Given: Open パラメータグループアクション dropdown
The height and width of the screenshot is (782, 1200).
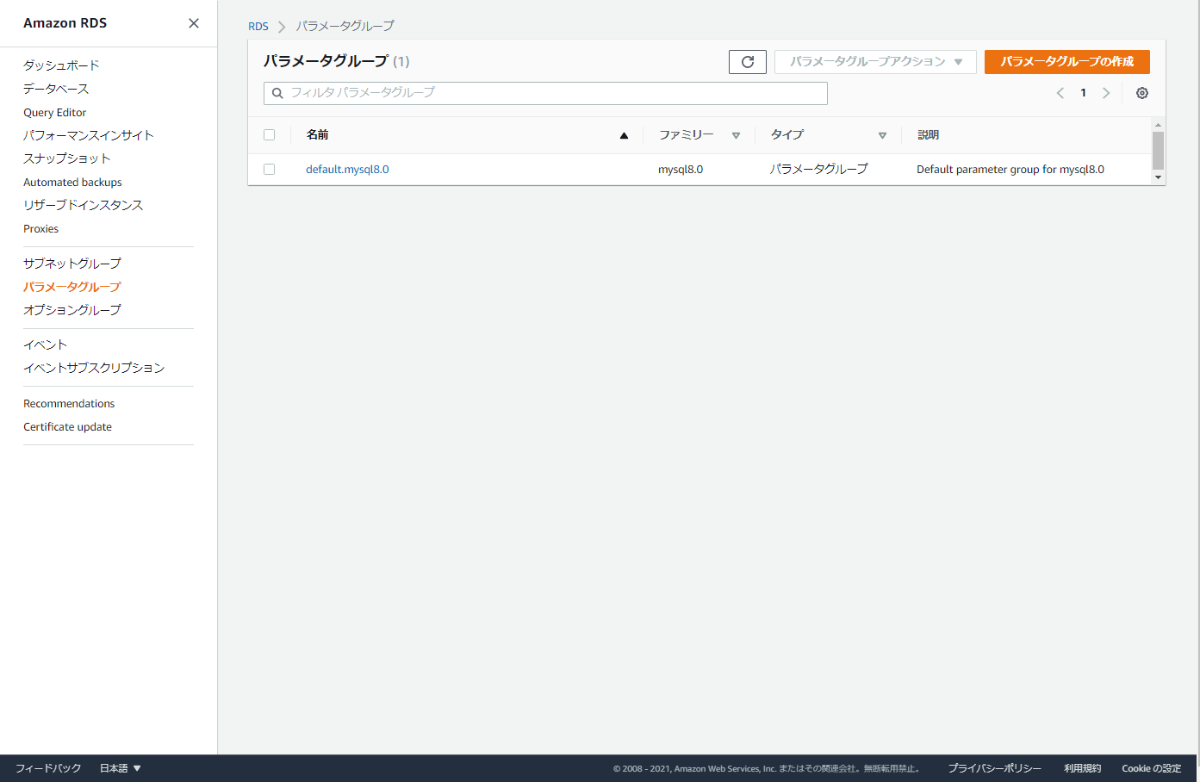Looking at the screenshot, I should coord(875,62).
